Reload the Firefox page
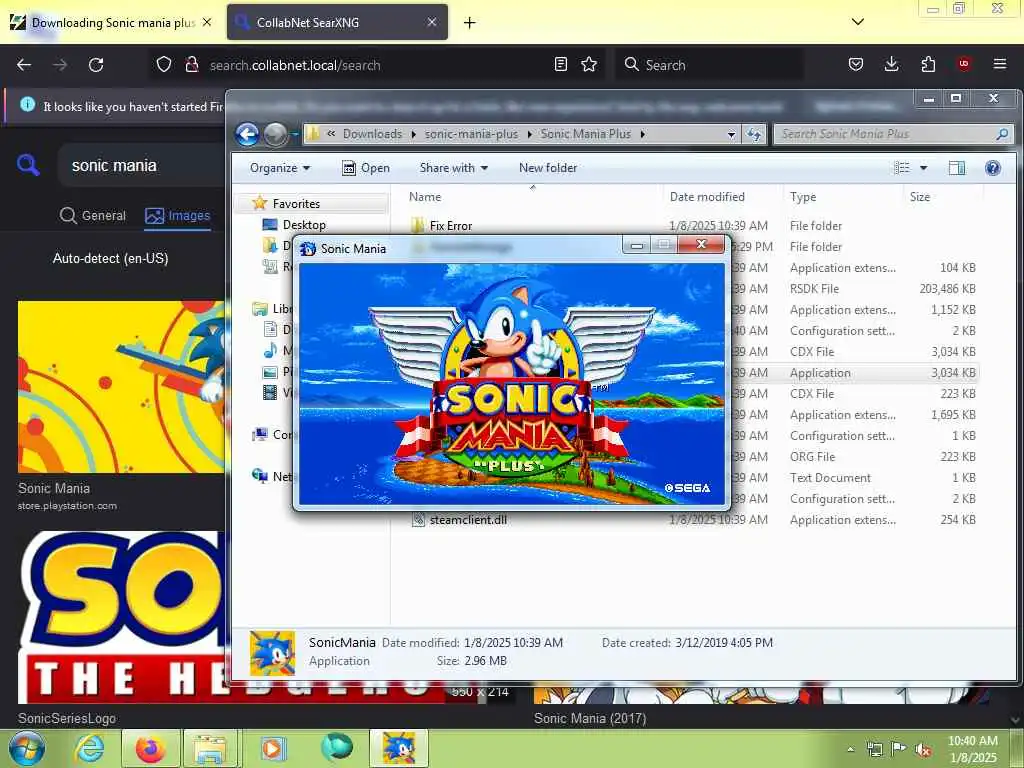 pos(96,65)
